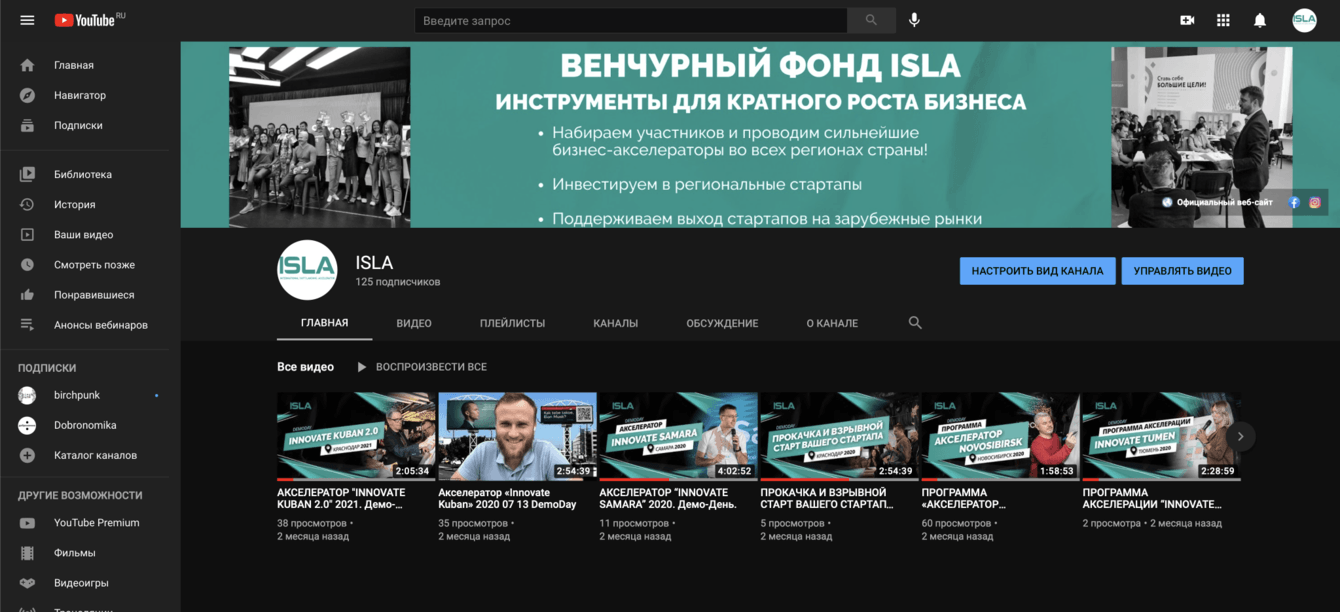Click the search magnifier button

[871, 20]
